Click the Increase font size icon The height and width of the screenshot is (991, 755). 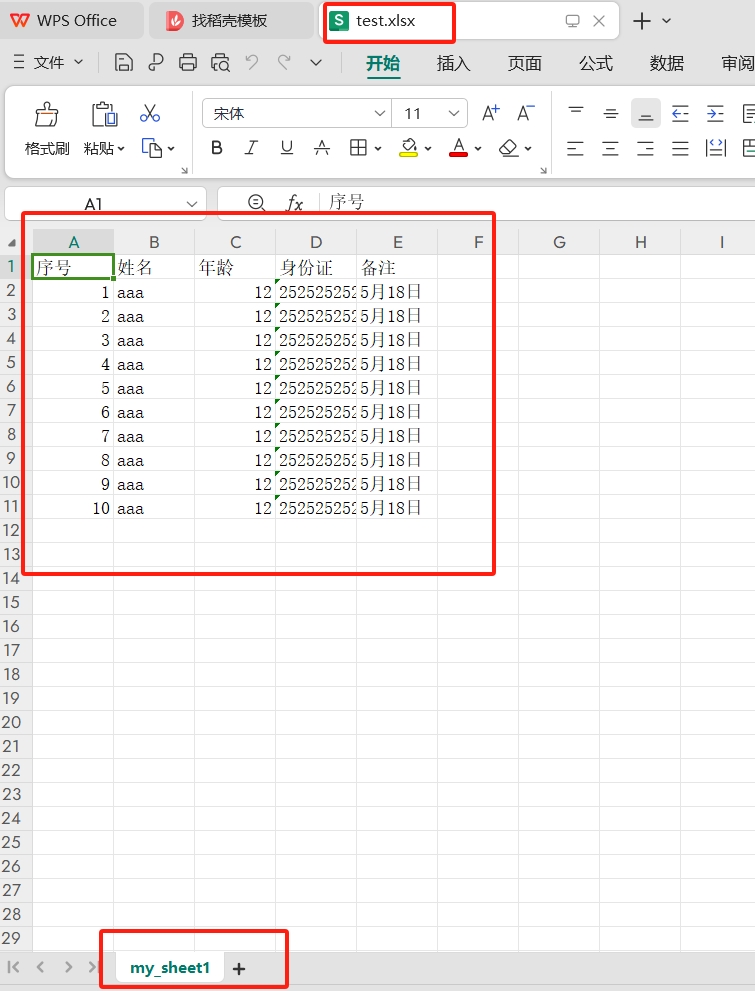[490, 113]
